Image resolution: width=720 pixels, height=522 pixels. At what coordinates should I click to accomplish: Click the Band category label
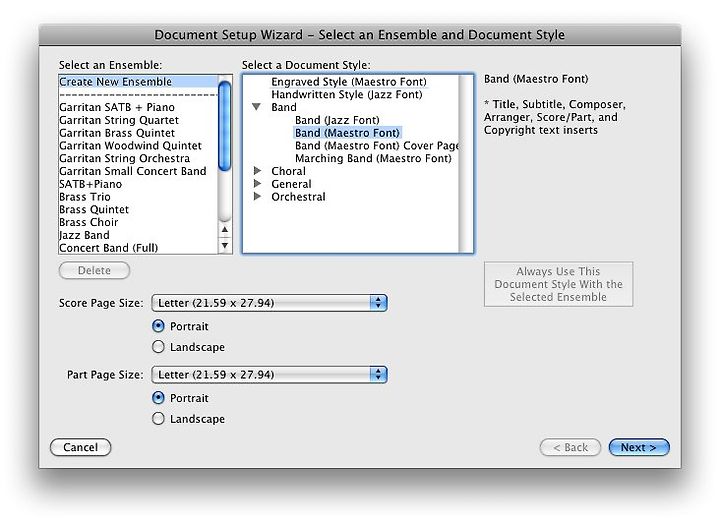tap(284, 107)
